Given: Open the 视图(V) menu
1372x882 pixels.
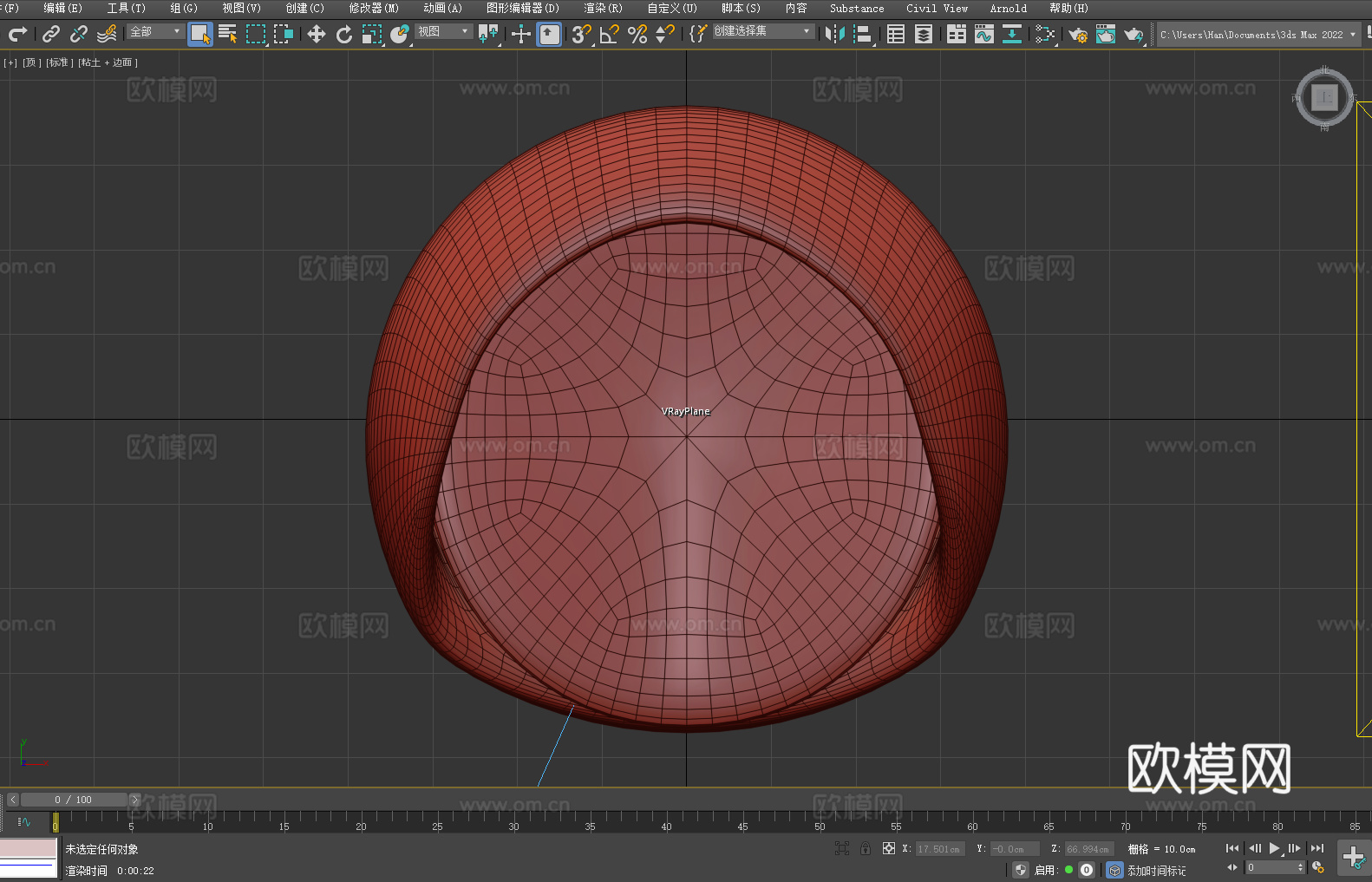Looking at the screenshot, I should (x=241, y=8).
